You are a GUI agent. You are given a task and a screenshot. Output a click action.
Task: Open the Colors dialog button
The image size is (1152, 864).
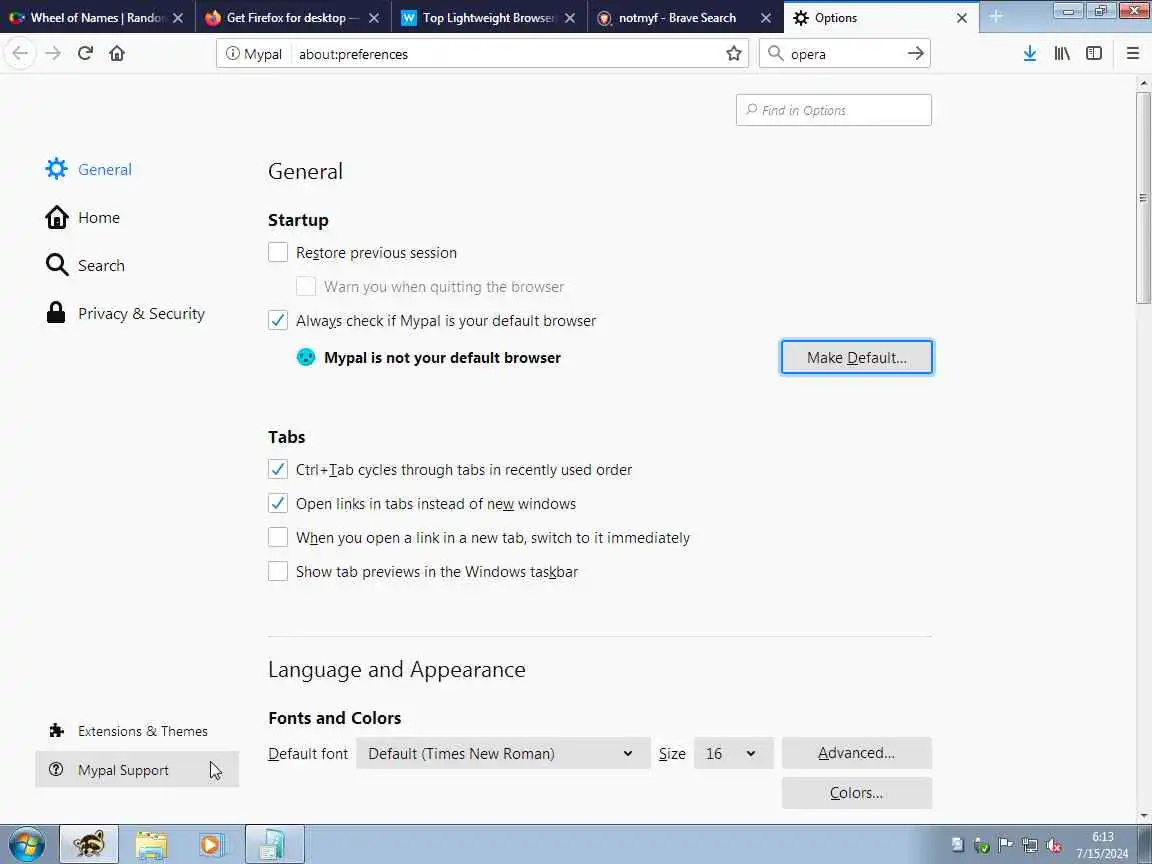[x=857, y=793]
